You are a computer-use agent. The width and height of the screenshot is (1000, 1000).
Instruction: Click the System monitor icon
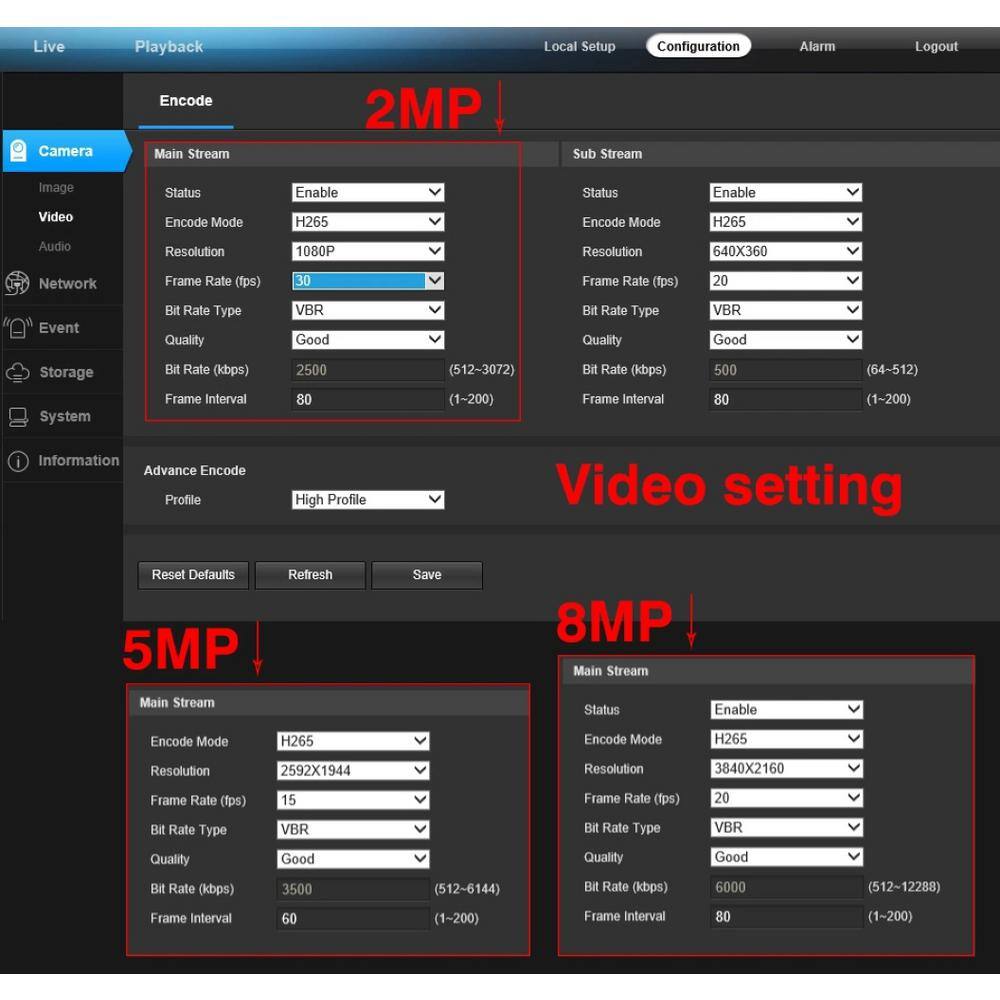[18, 417]
